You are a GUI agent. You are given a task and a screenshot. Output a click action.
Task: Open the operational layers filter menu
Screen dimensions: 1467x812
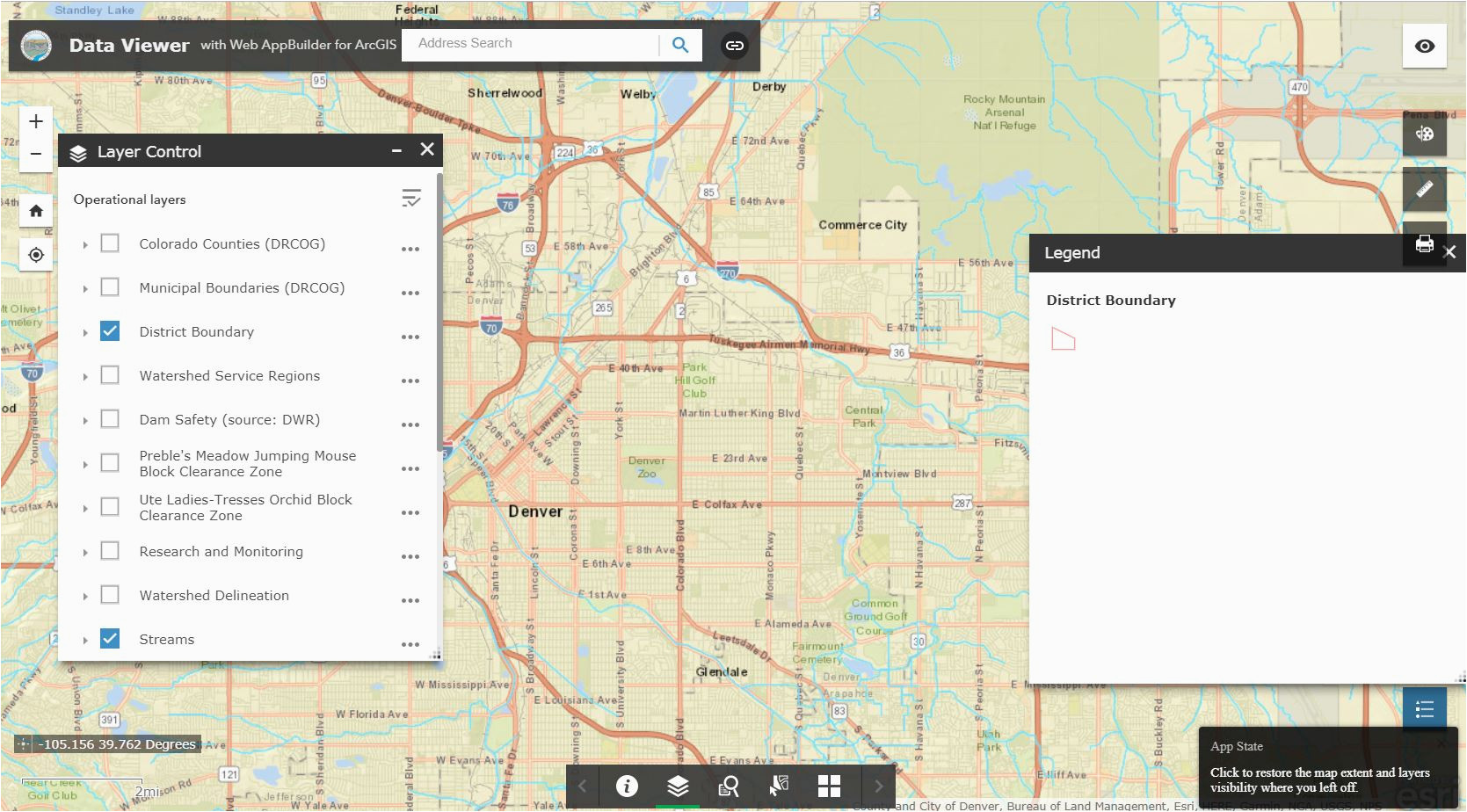coord(410,199)
